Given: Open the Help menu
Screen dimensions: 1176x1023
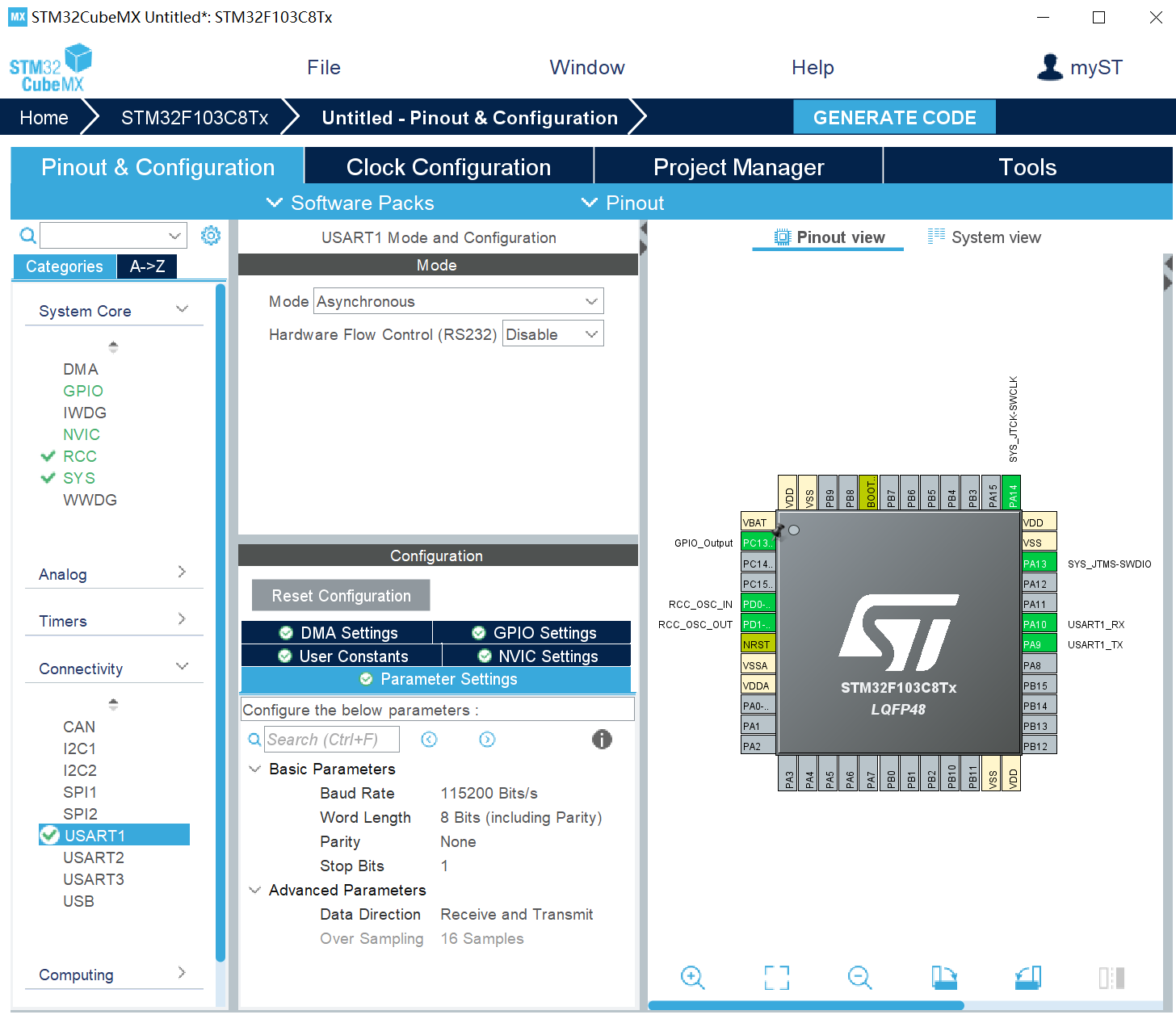Looking at the screenshot, I should point(813,67).
